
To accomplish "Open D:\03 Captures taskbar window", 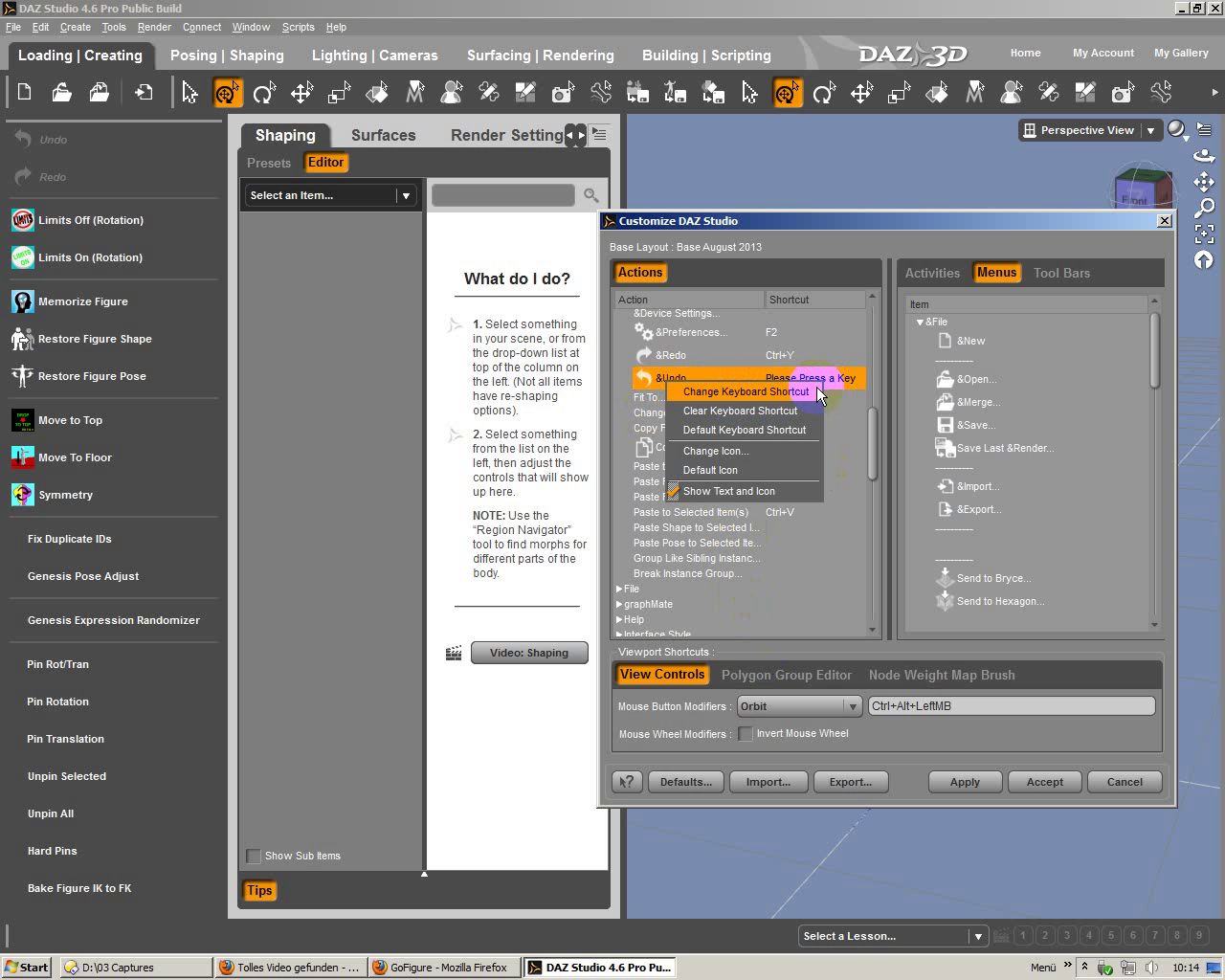I will (135, 967).
